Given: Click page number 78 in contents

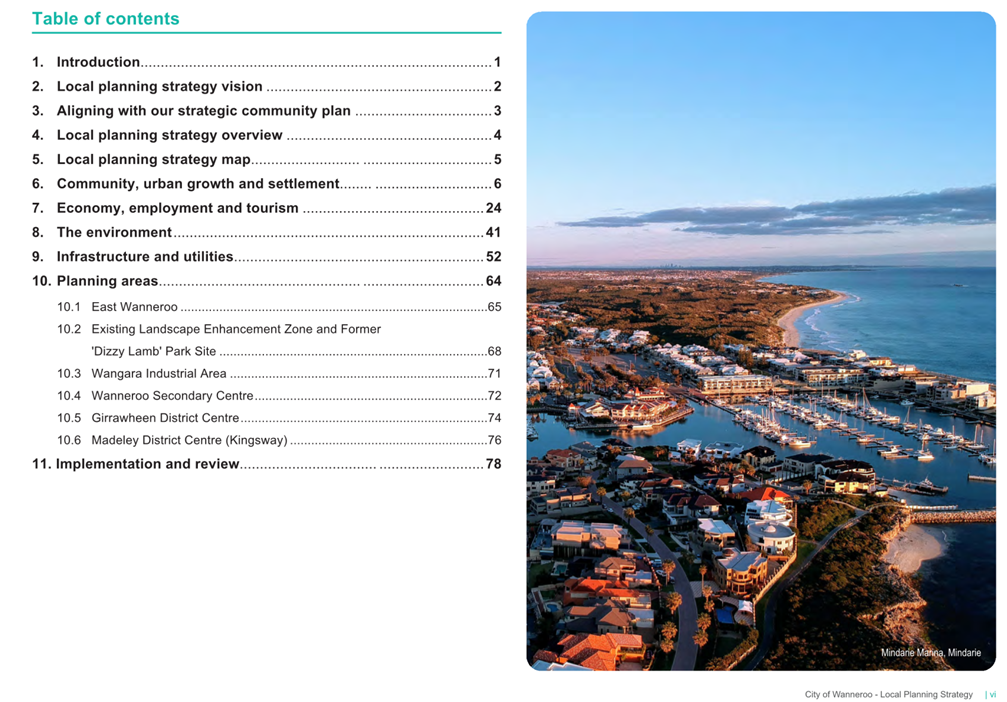Looking at the screenshot, I should 493,464.
